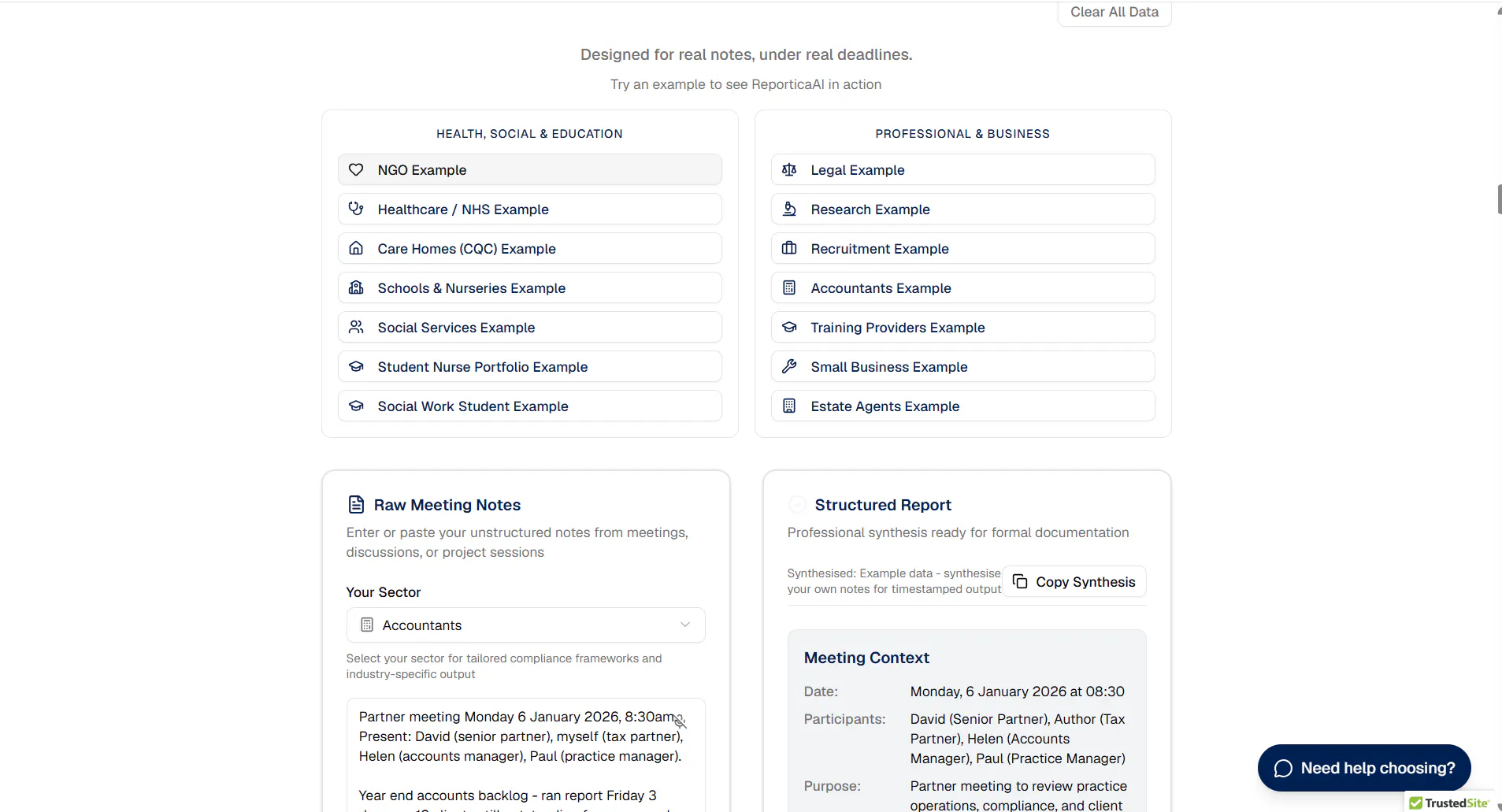Expand sector list using the chevron arrow
Viewport: 1502px width, 812px height.
coord(685,625)
